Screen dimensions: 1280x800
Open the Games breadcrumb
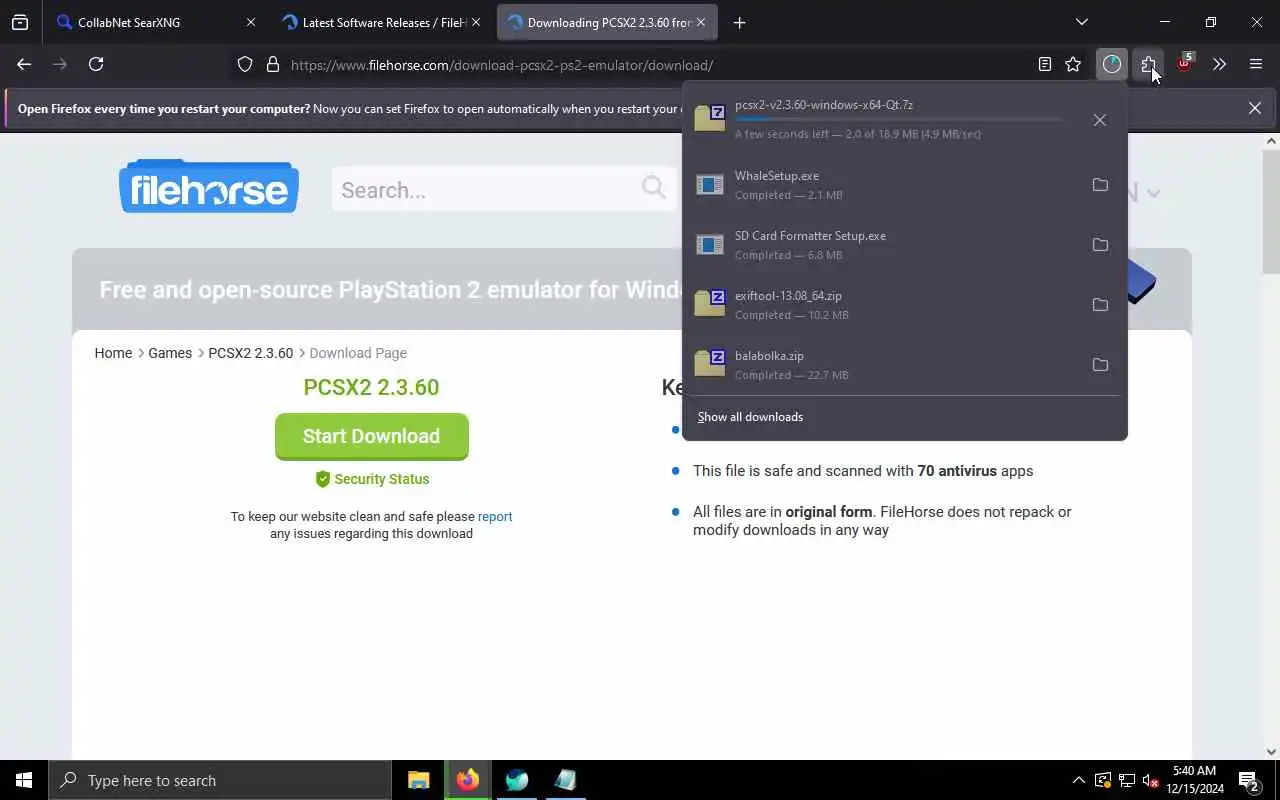pos(170,353)
